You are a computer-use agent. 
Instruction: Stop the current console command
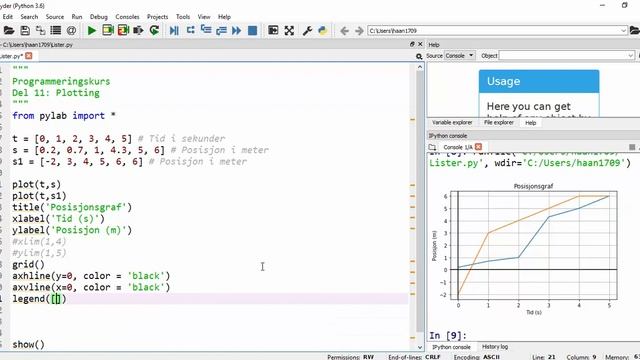[632, 147]
